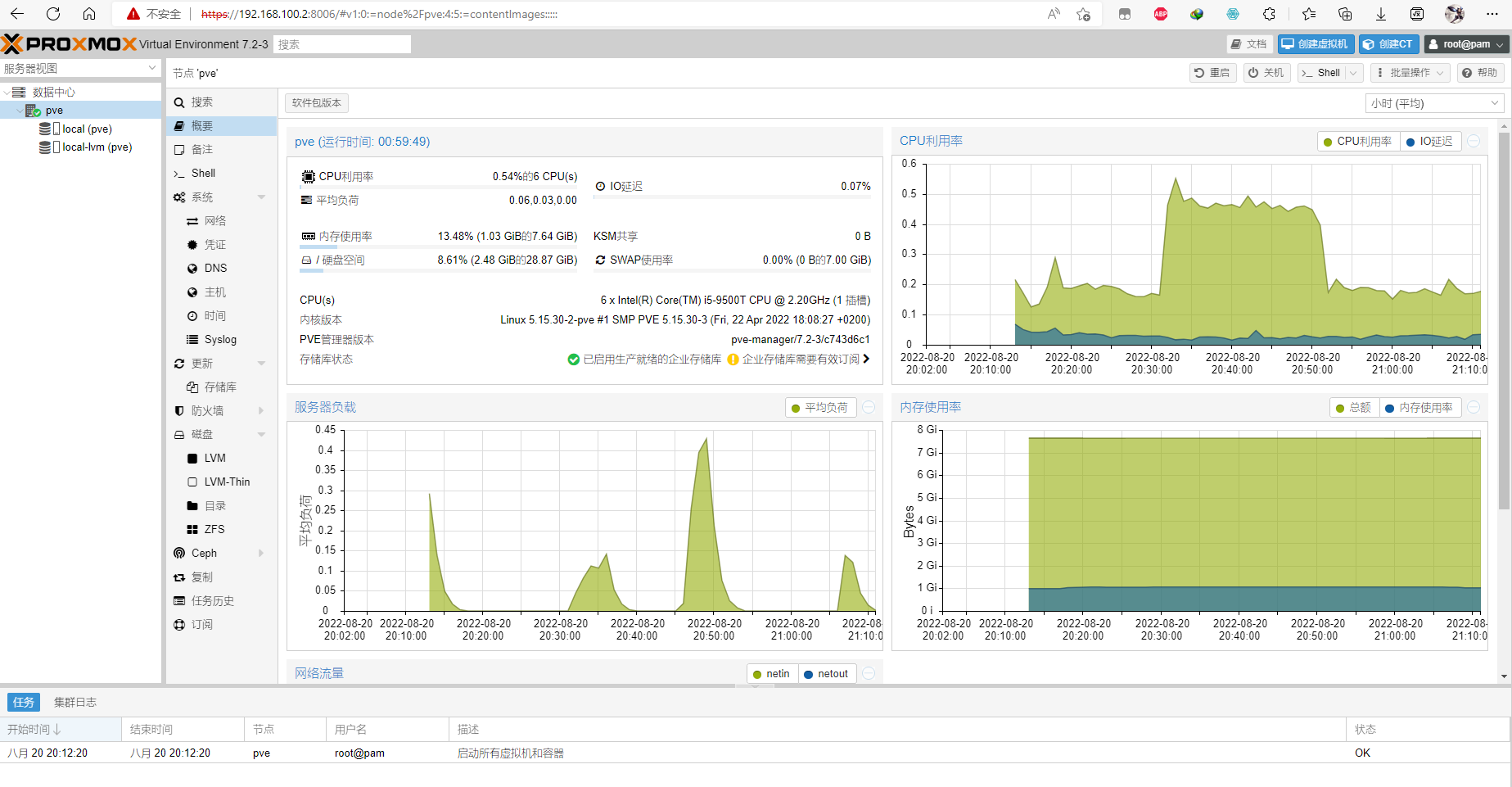
Task: Open the Syslog page
Action: tap(219, 340)
